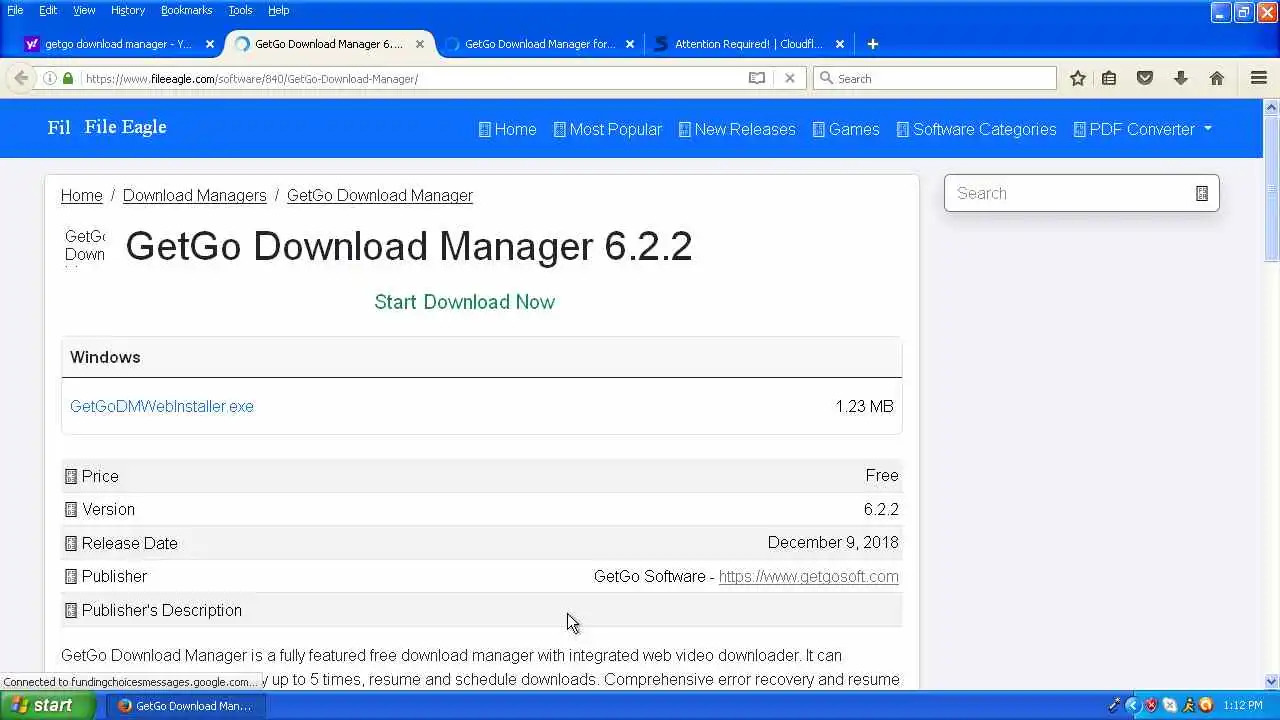Click search submit icon in site search box

(1202, 193)
